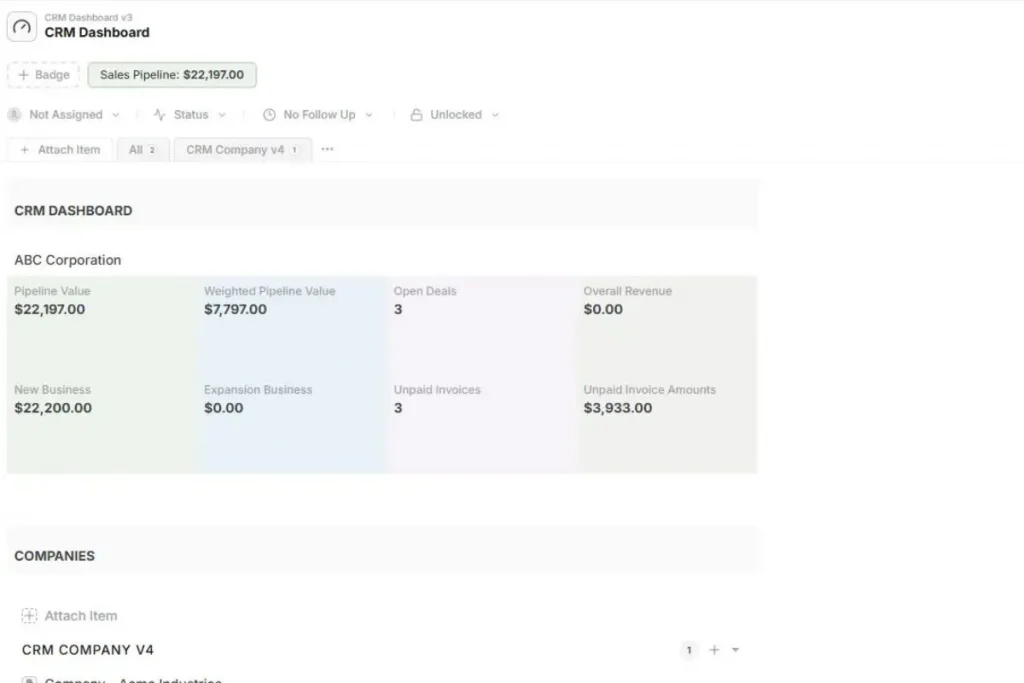Click Attach Item in the tab bar
The height and width of the screenshot is (683, 1024).
[x=60, y=150]
